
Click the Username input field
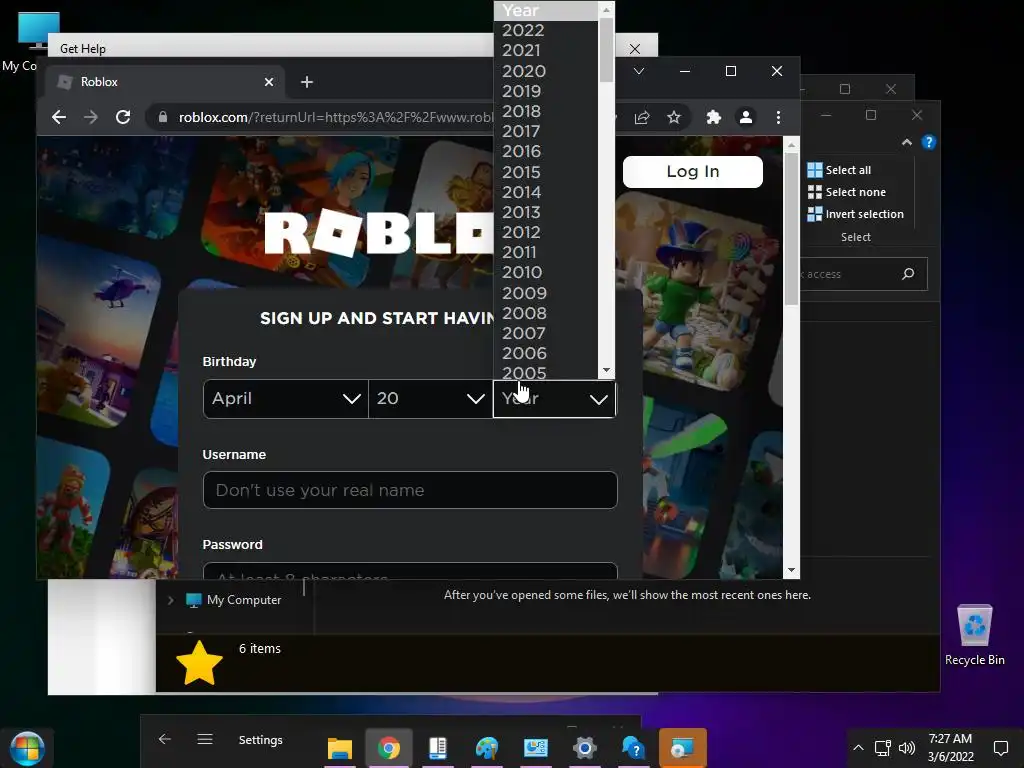point(410,490)
